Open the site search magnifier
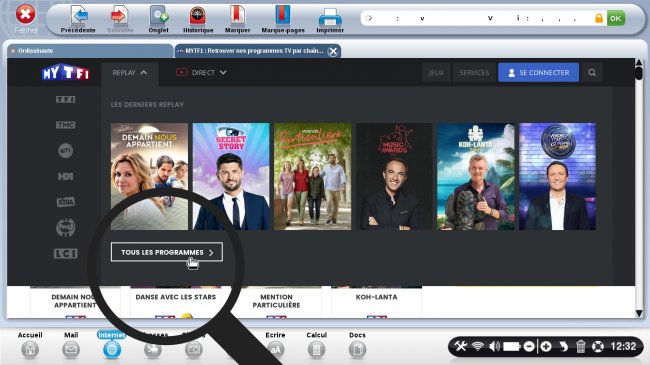Viewport: 650px width, 365px height. pyautogui.click(x=592, y=73)
